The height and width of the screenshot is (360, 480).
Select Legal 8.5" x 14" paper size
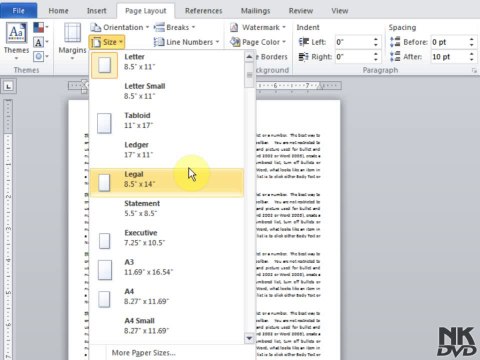pyautogui.click(x=167, y=182)
